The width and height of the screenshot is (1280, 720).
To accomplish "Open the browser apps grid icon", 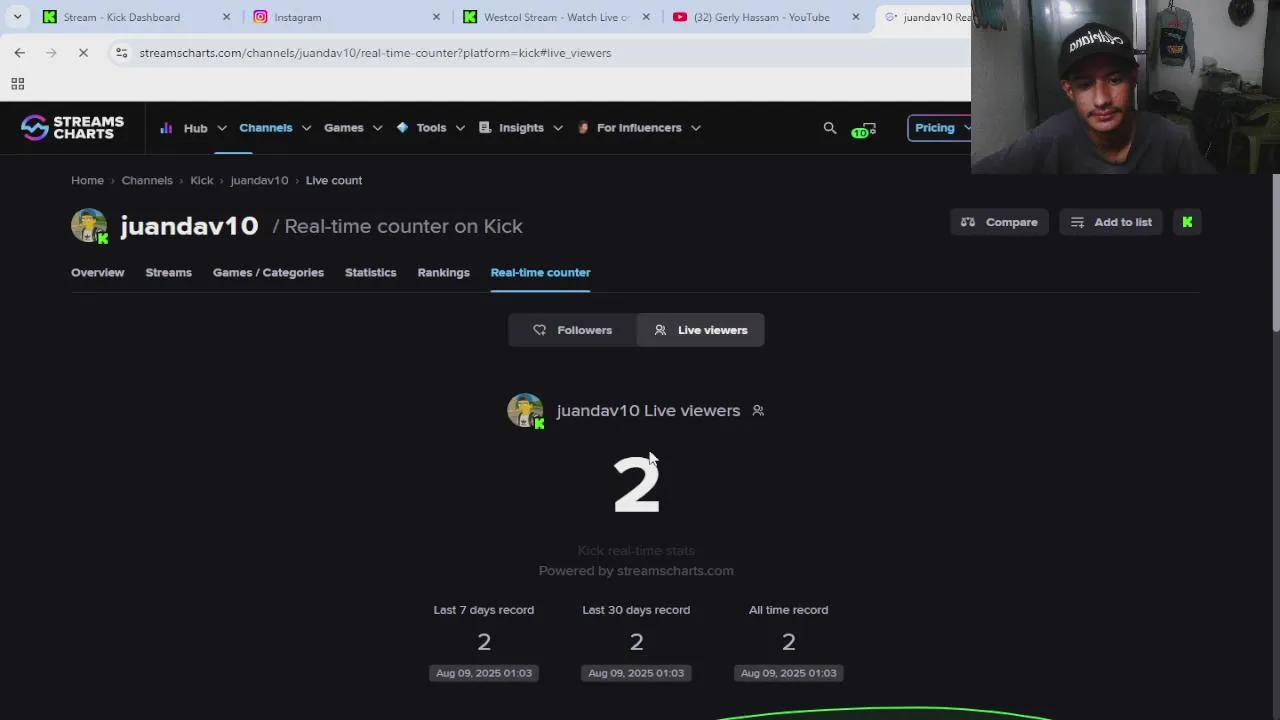I will coord(17,84).
